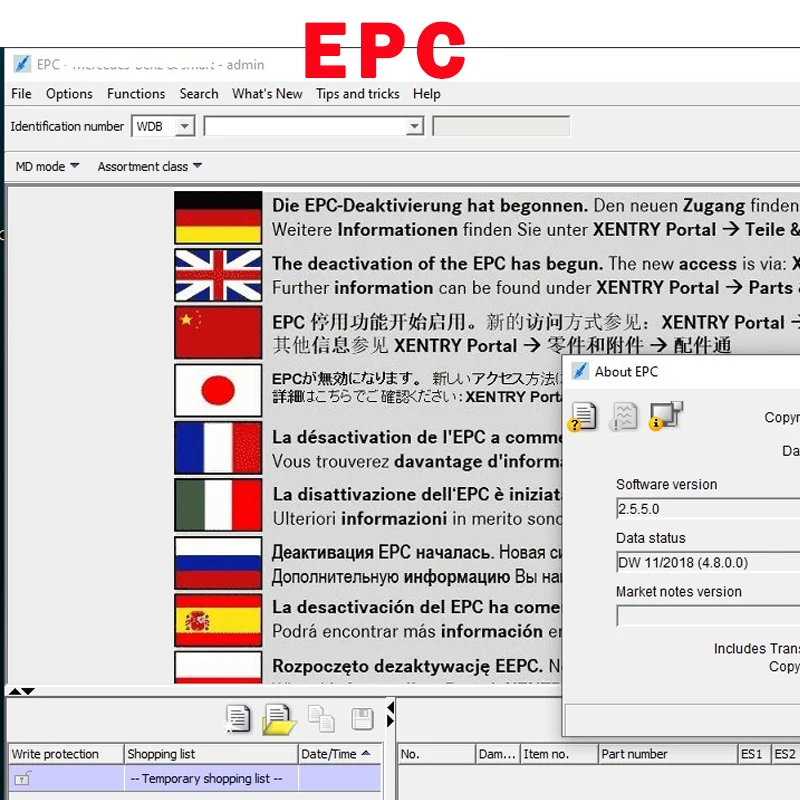Click the Spanish flag image
The height and width of the screenshot is (800, 800).
pos(218,620)
